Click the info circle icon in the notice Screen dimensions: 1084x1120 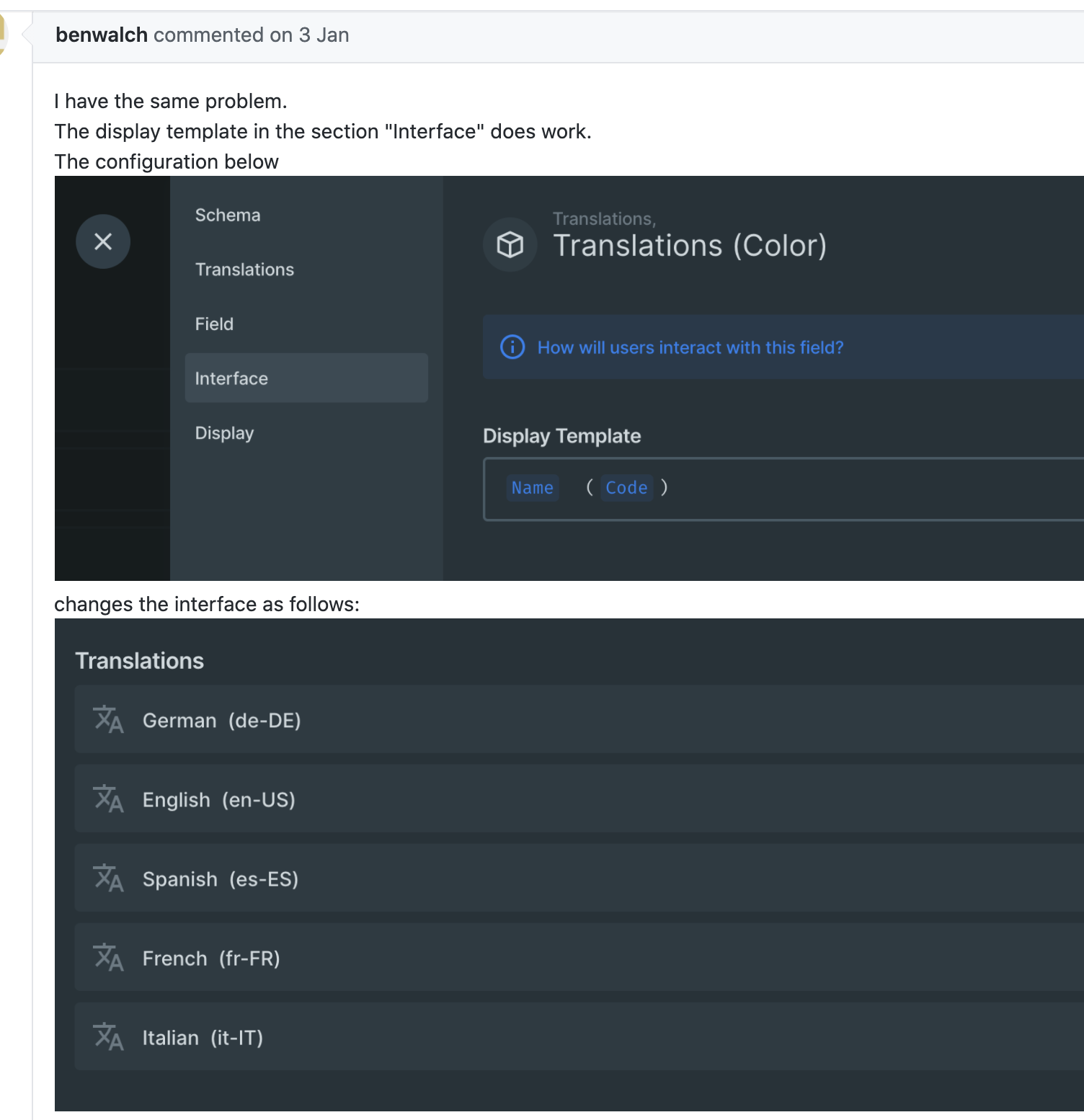pos(512,347)
